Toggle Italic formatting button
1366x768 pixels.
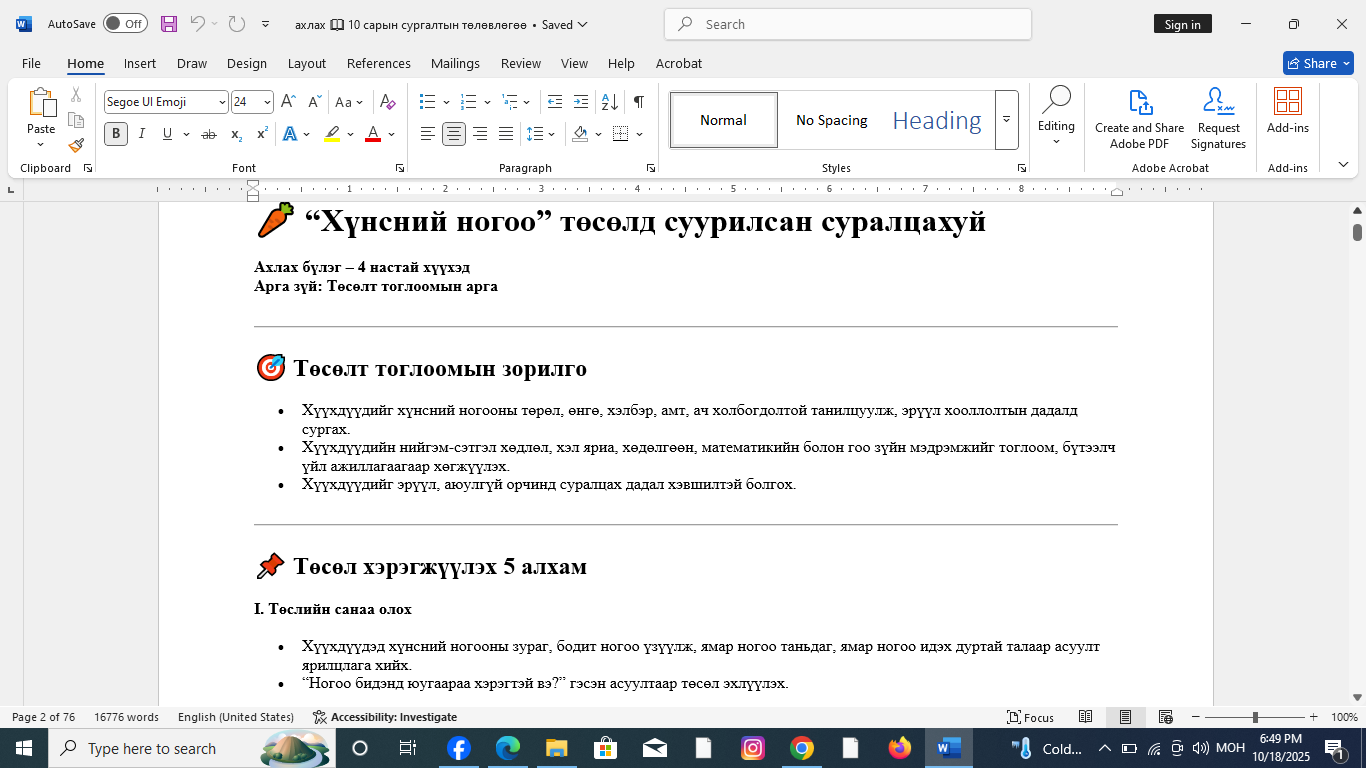[142, 134]
